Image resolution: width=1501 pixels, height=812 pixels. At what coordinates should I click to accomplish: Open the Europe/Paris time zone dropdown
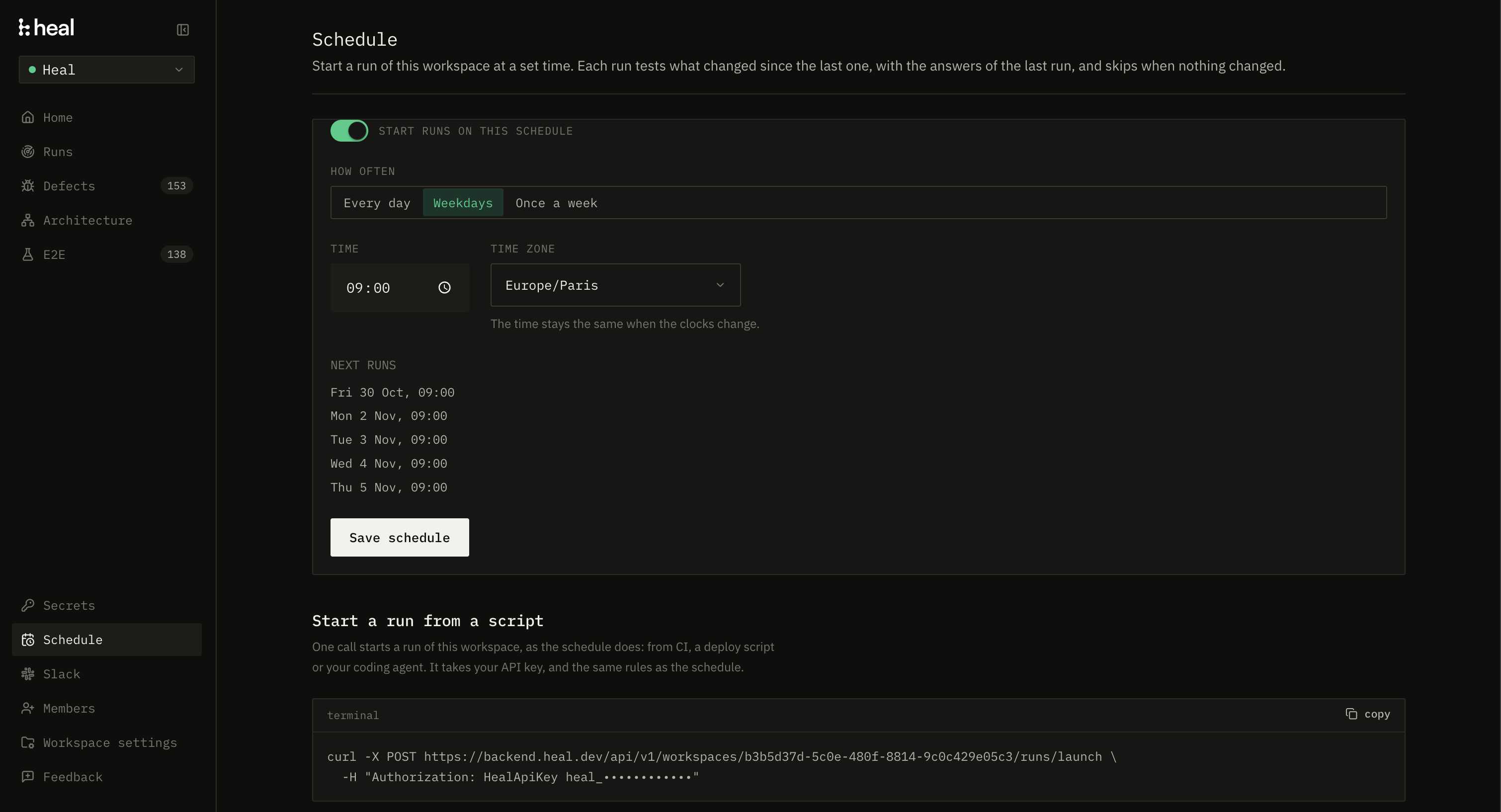(615, 285)
